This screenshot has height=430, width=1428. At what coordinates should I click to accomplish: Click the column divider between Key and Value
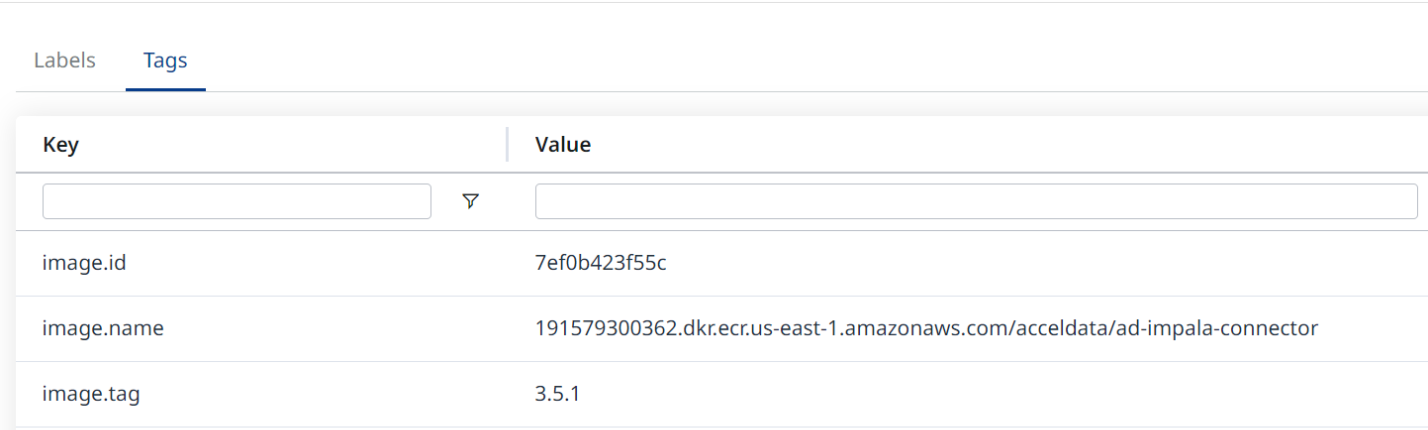coord(507,144)
